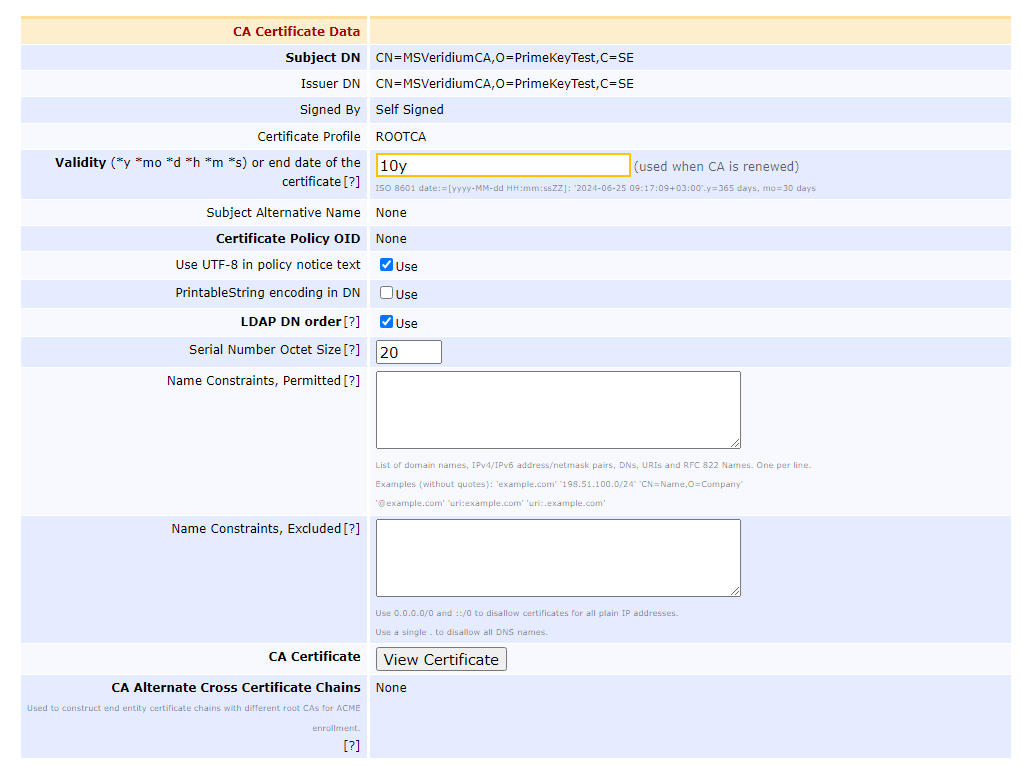Click inside Name Constraints Excluded text area
This screenshot has width=1022, height=766.
557,557
